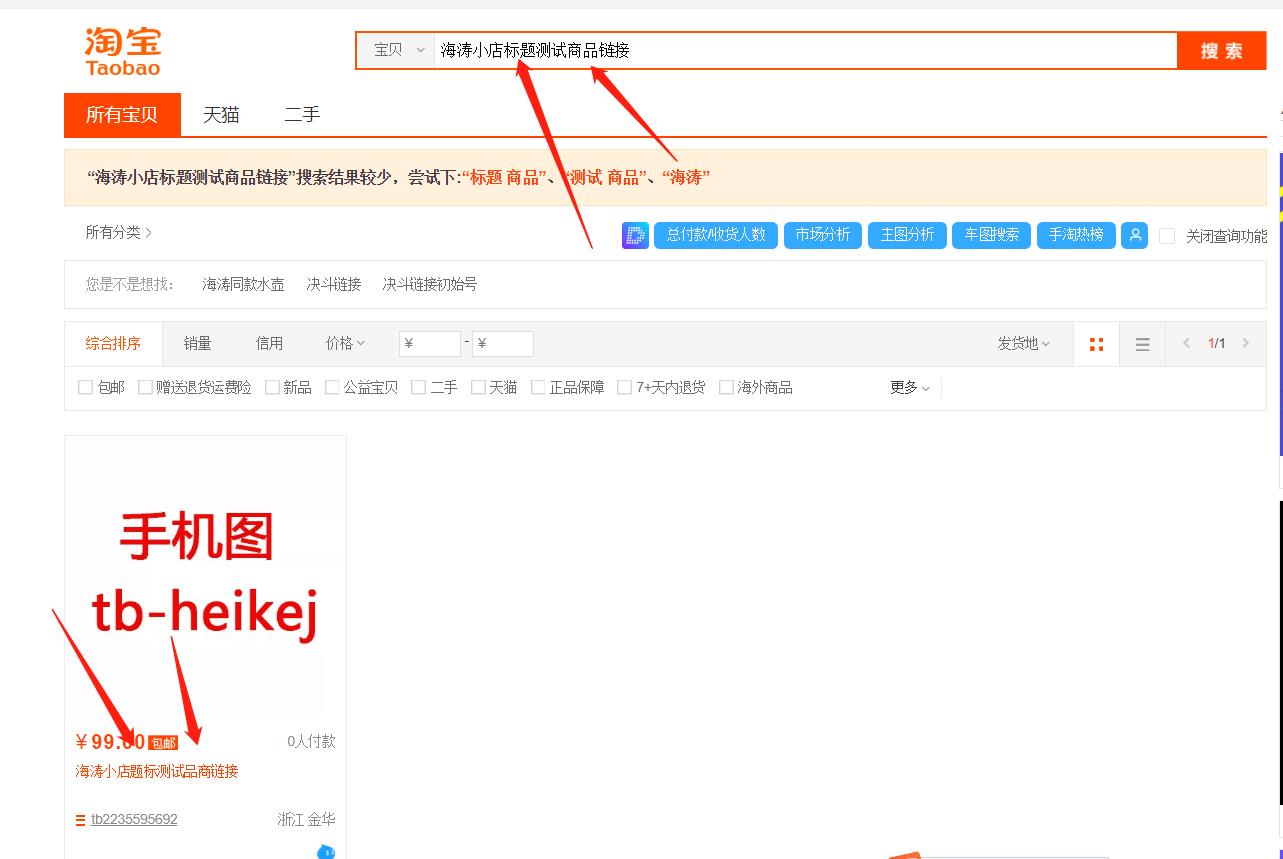
Task: Switch to grid view layout
Action: (1096, 343)
